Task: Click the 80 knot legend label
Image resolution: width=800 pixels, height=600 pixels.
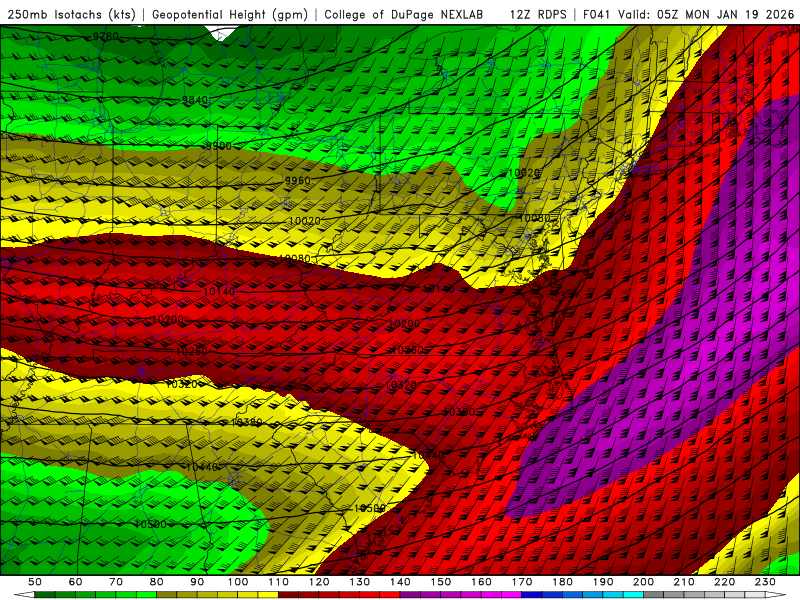Action: (x=157, y=582)
